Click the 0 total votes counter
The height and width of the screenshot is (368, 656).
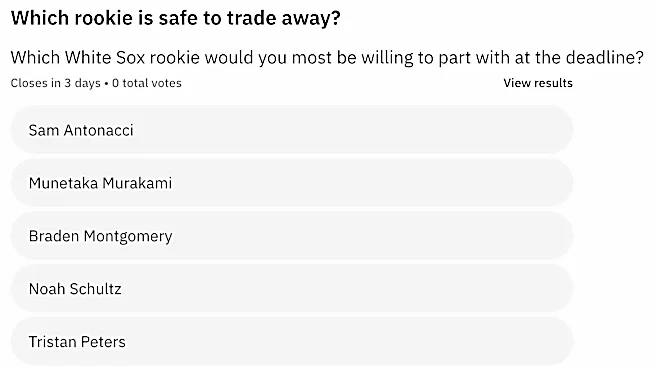(x=147, y=83)
